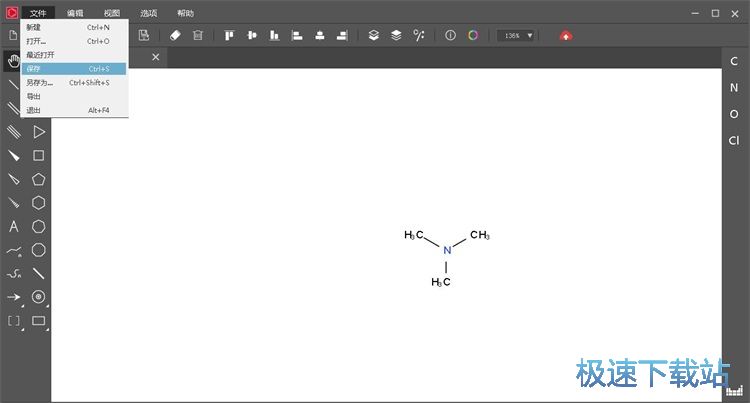Click the trash can delete icon
This screenshot has width=750, height=403.
coord(198,35)
